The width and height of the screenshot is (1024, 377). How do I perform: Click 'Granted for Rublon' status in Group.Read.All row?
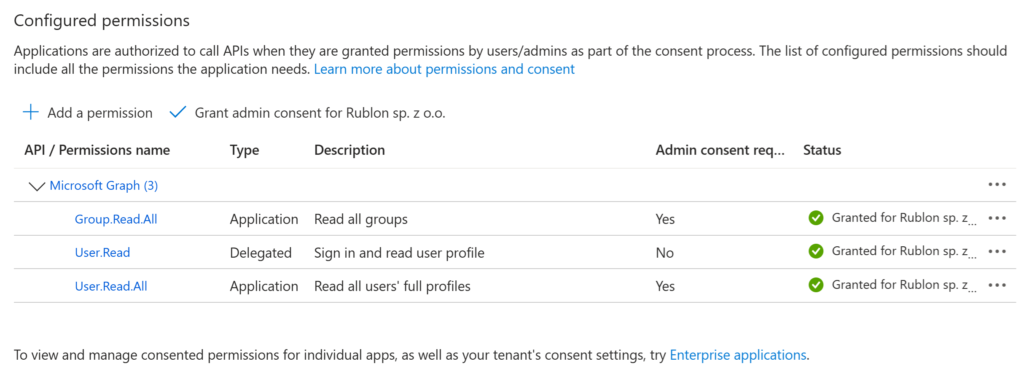(904, 218)
